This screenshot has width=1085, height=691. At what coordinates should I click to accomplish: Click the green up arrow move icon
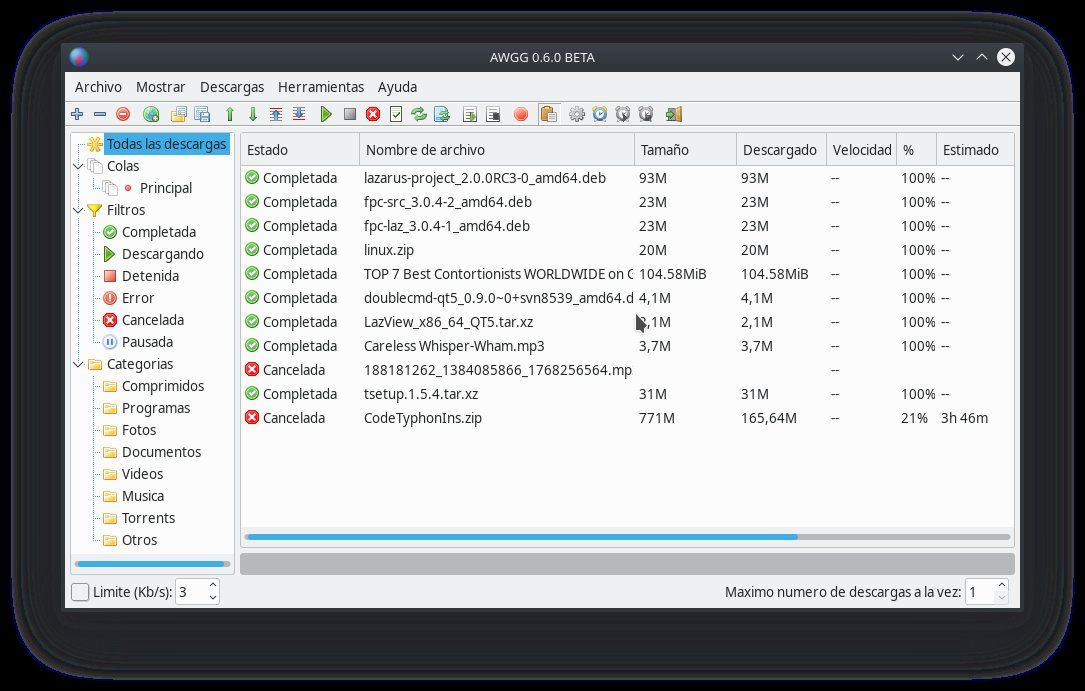pyautogui.click(x=230, y=114)
